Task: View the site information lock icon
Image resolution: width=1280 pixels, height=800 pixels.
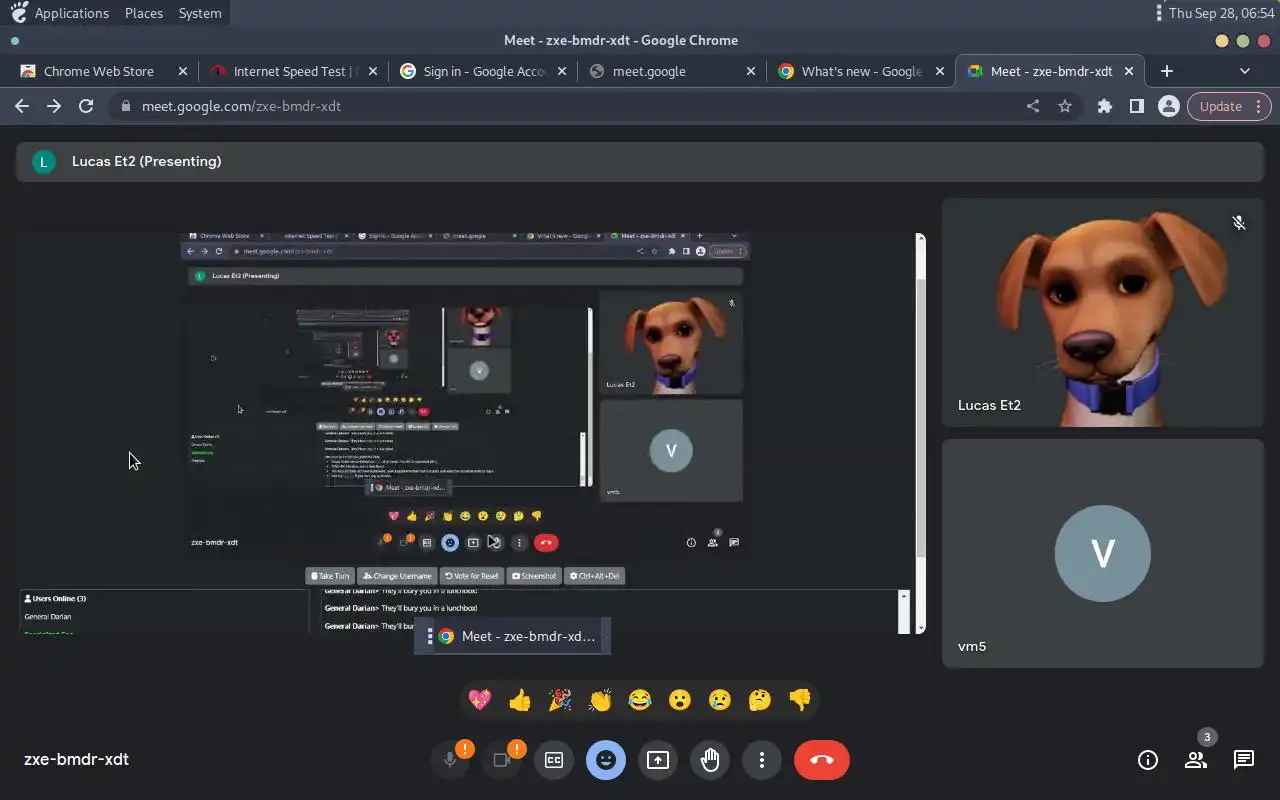Action: click(x=125, y=106)
